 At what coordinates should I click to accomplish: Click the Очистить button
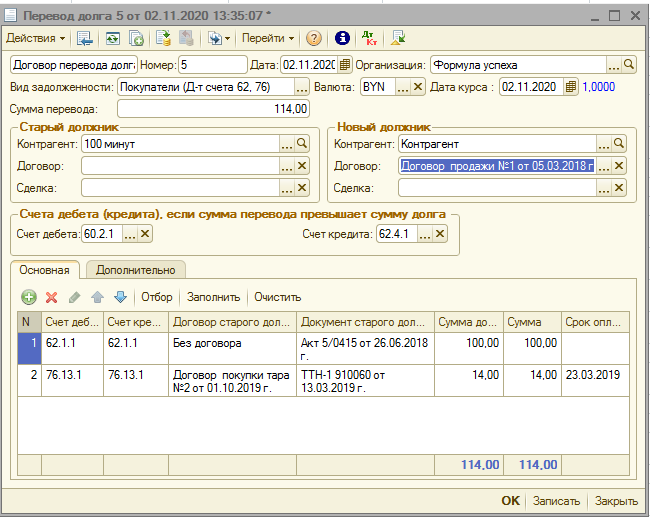click(x=277, y=297)
